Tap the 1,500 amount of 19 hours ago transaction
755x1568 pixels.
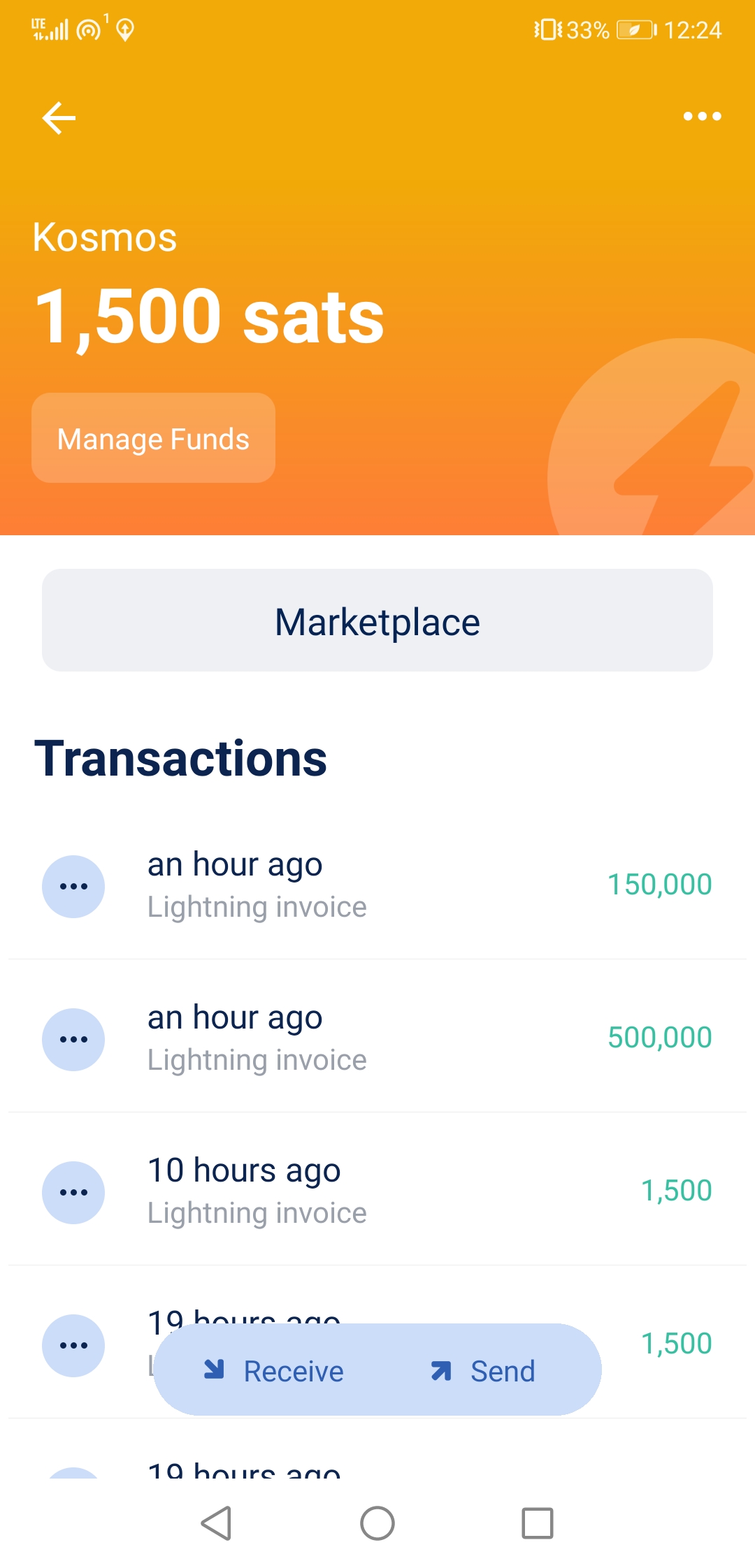click(x=676, y=1343)
